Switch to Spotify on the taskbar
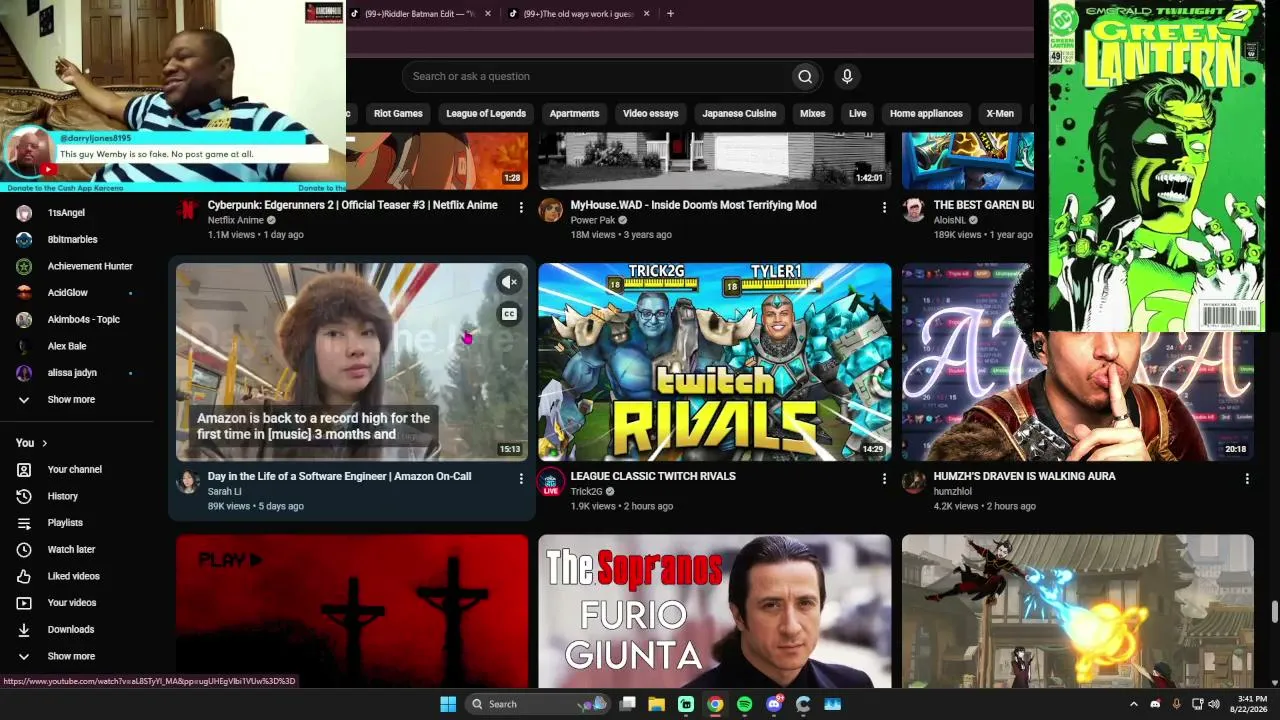 point(744,704)
